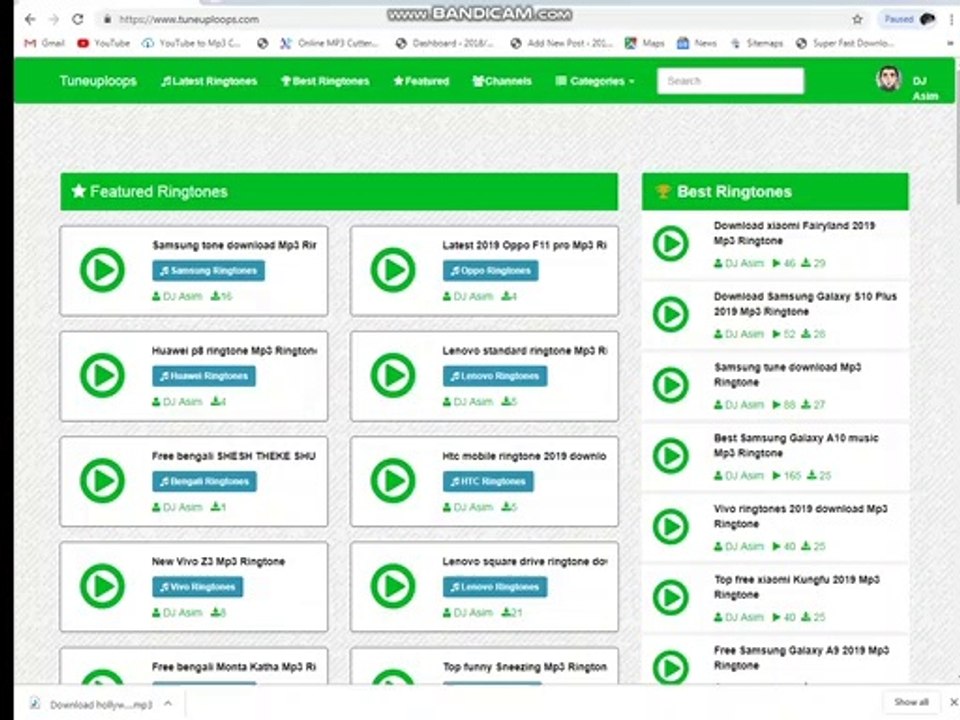Play Lenovo standard ringtone

(x=393, y=375)
